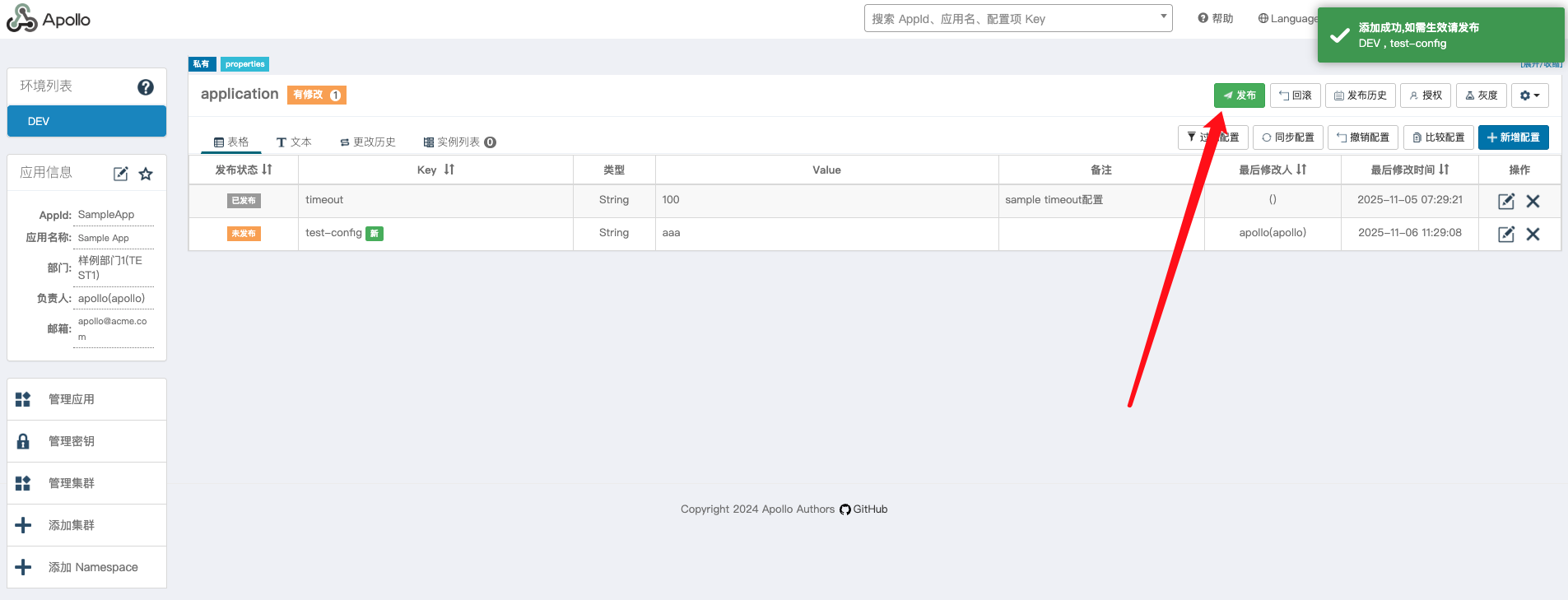The image size is (1568, 600).
Task: Click the grayscale release button
Action: pyautogui.click(x=1482, y=95)
